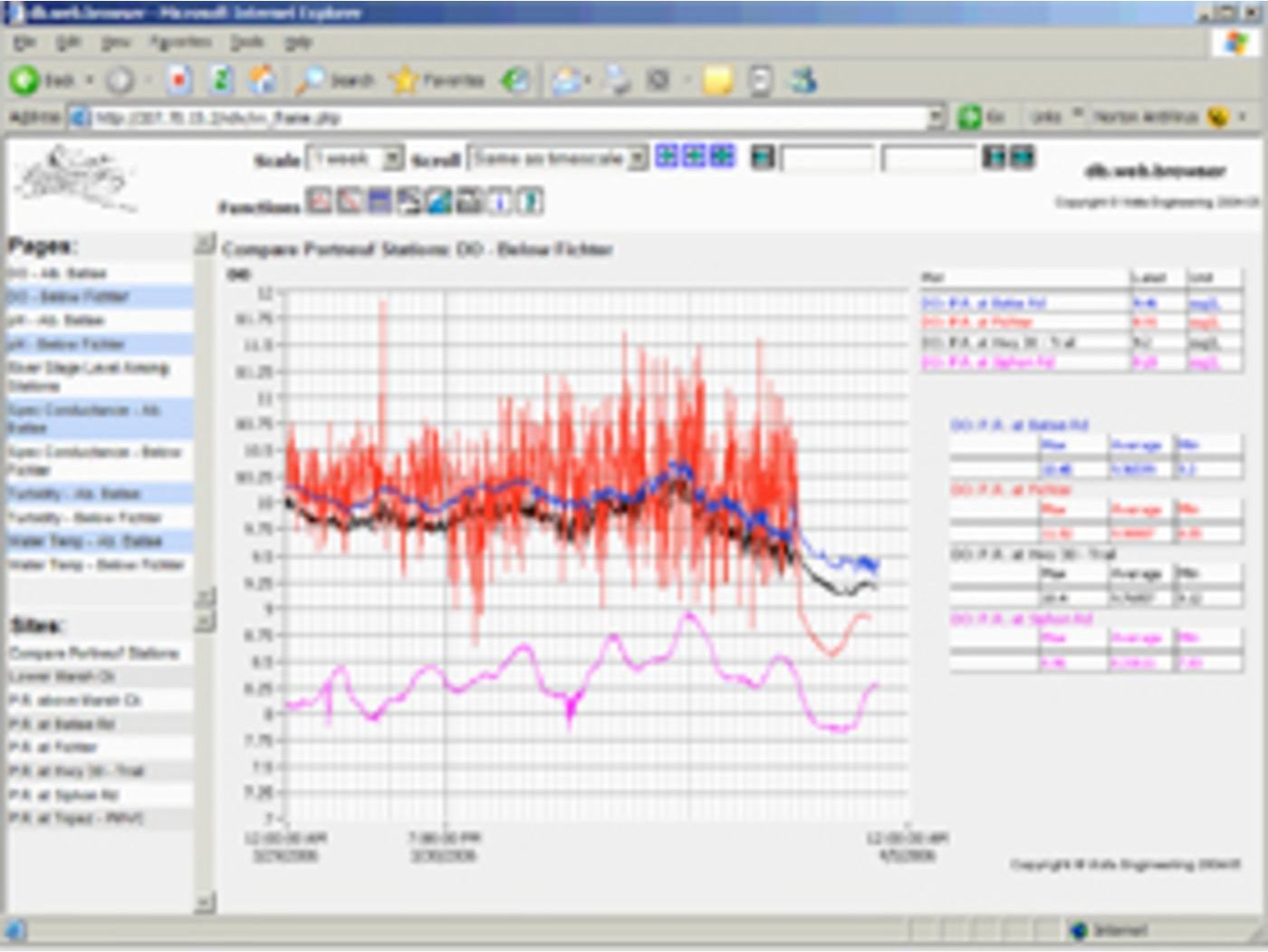The height and width of the screenshot is (952, 1268).
Task: Click the sixth Functions row icon
Action: pos(469,200)
